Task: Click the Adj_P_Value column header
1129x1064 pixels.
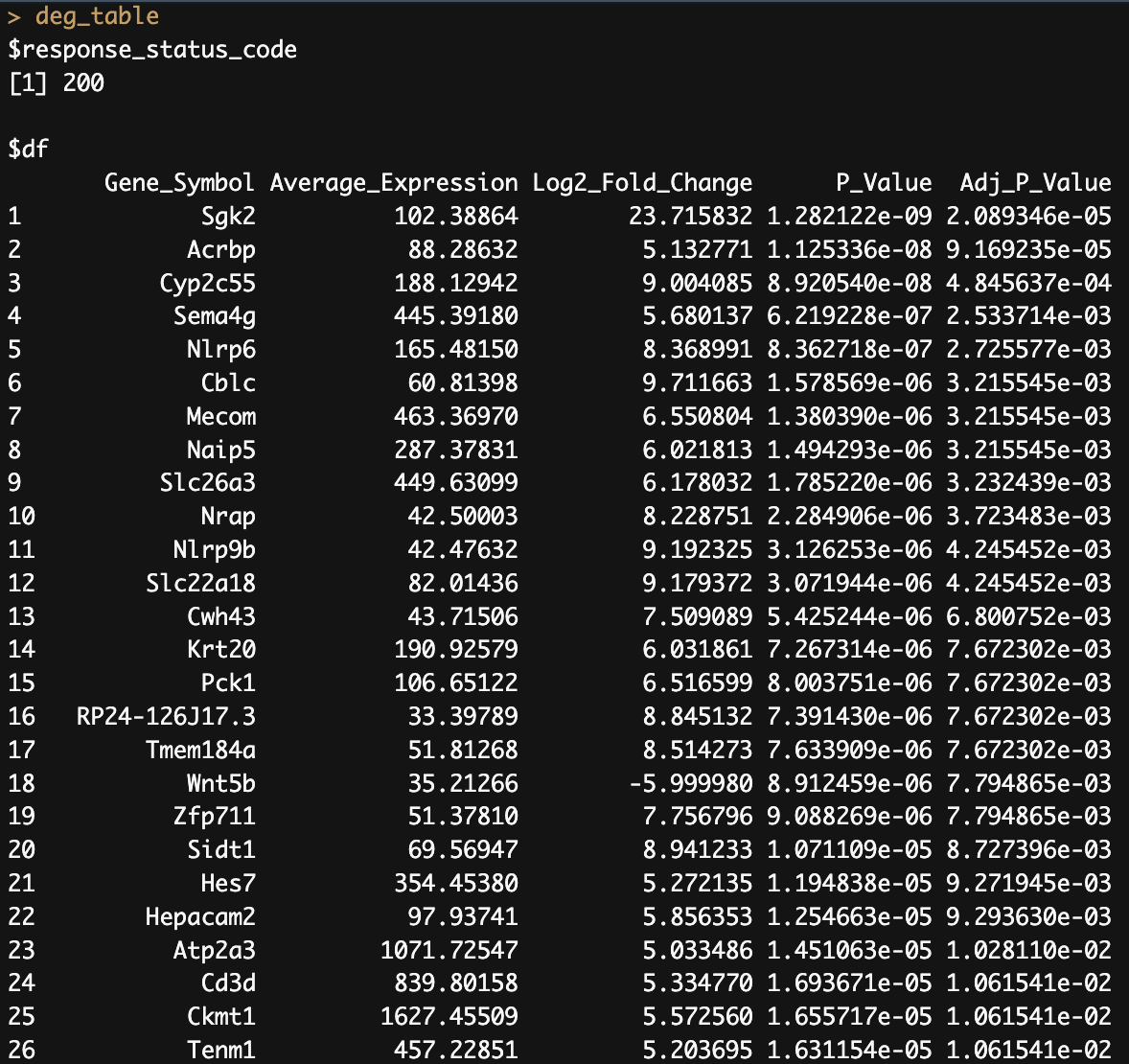Action: pyautogui.click(x=1035, y=183)
